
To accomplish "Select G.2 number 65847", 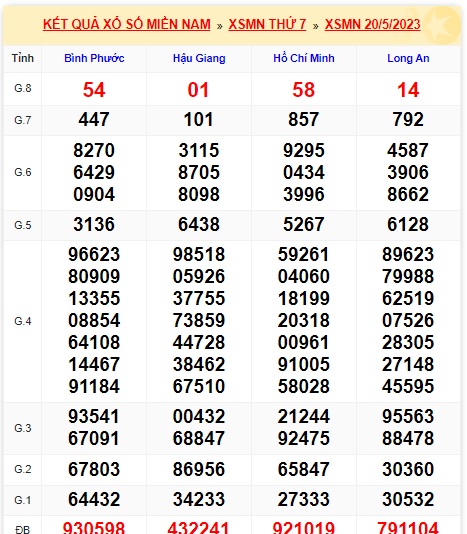I will pyautogui.click(x=303, y=469).
